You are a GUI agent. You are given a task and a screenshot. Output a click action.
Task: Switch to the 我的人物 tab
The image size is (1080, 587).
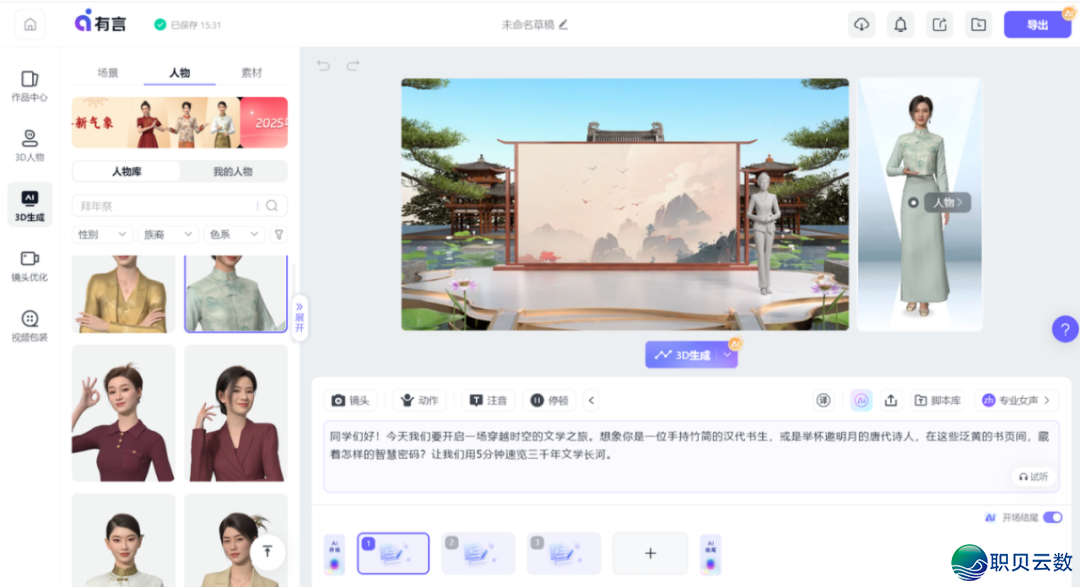tap(235, 171)
